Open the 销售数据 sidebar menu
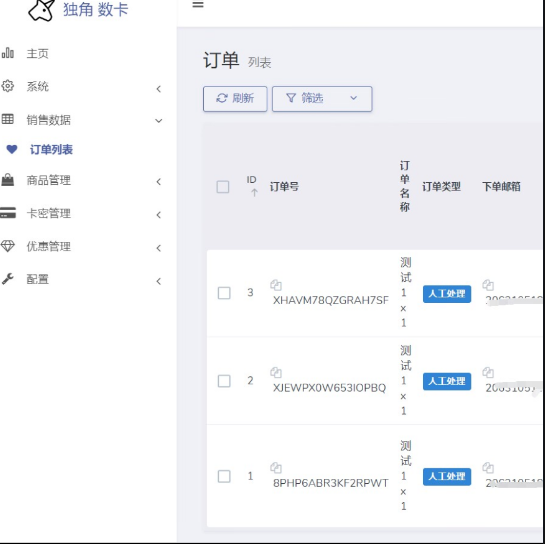 point(49,120)
